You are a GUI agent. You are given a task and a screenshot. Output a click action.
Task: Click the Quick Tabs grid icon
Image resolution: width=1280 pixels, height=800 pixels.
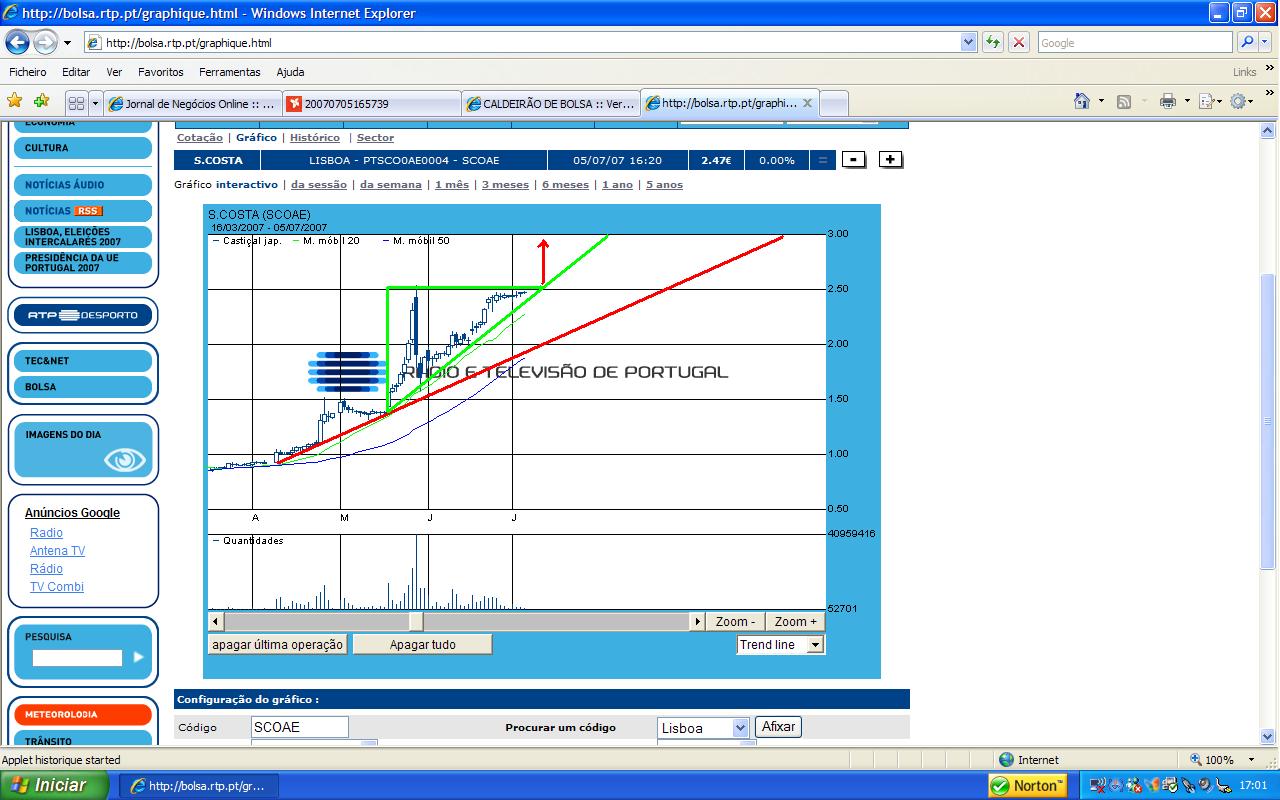[76, 103]
